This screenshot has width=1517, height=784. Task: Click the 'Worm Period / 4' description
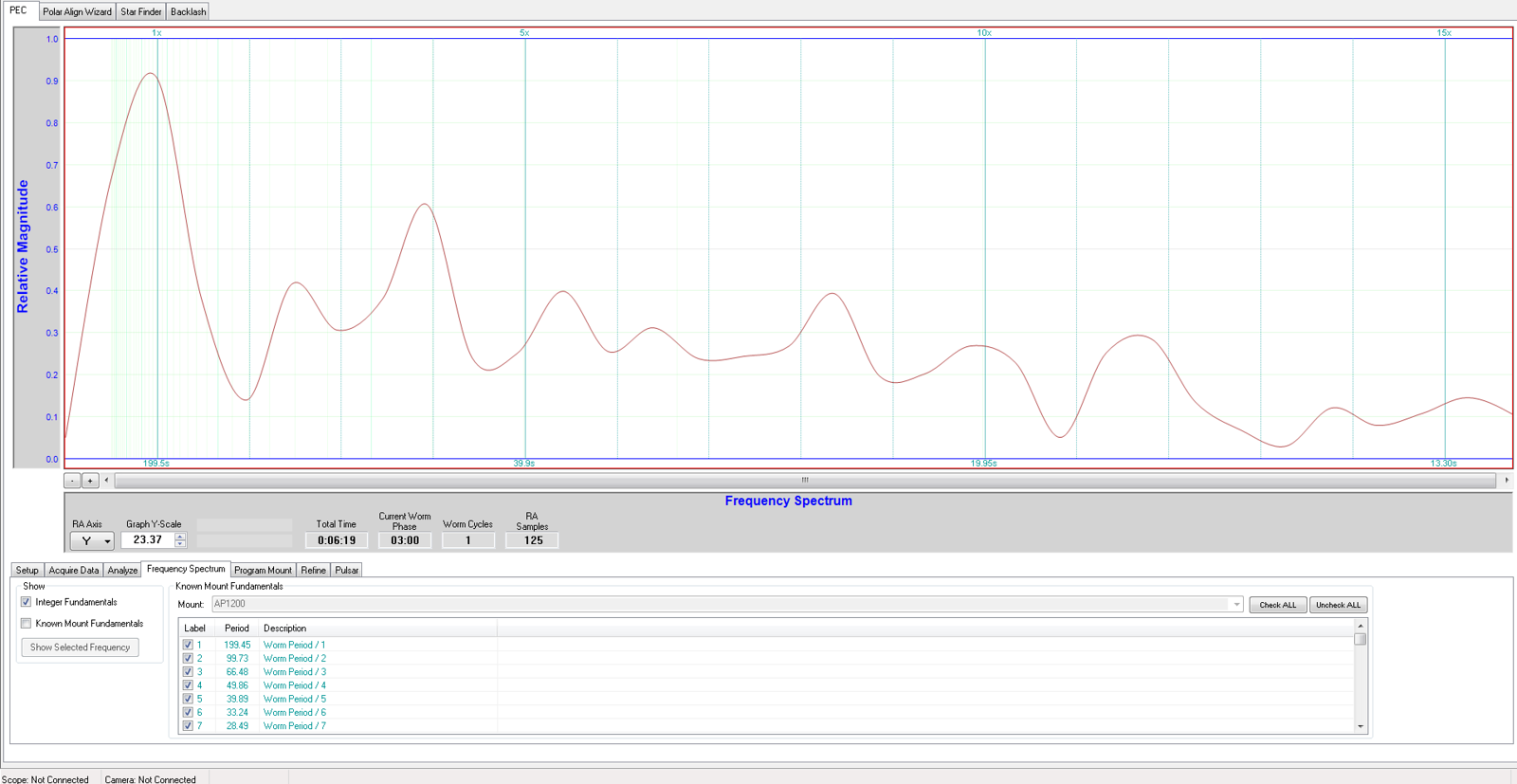pos(295,685)
